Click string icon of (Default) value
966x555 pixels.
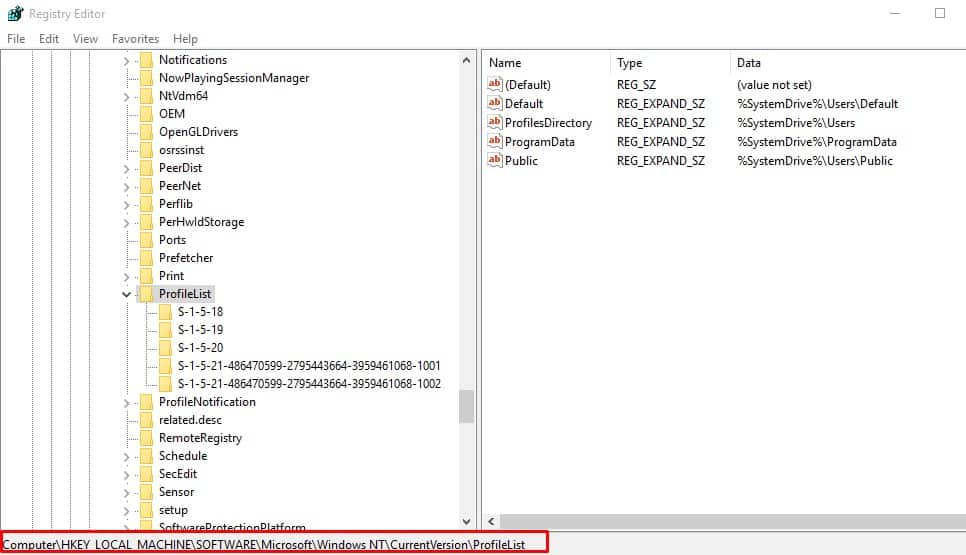click(x=495, y=84)
